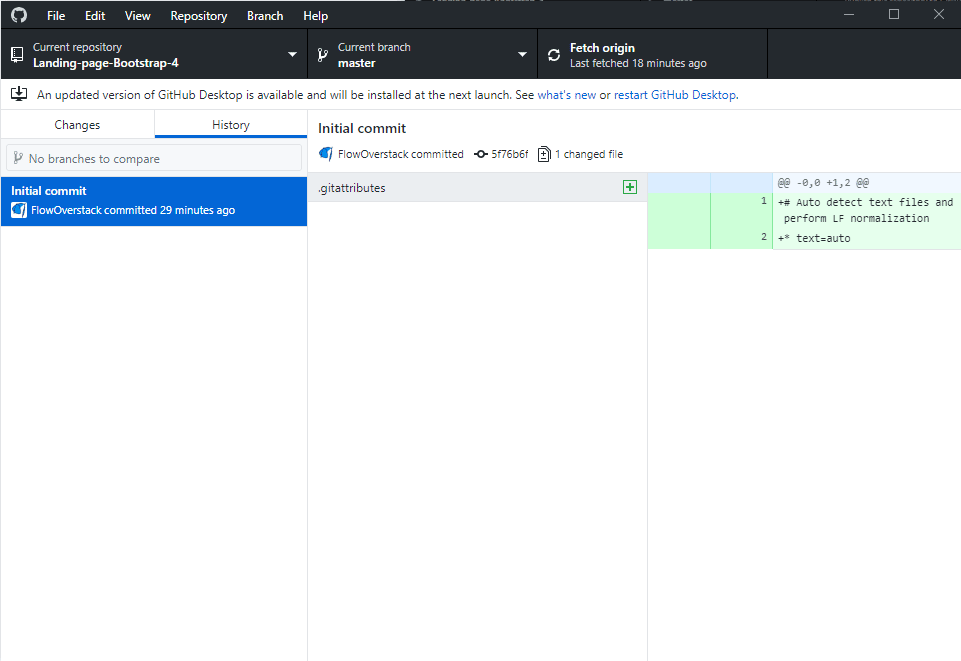The width and height of the screenshot is (961, 661).
Task: Click FlowOverstack committed text in details header
Action: coord(401,154)
